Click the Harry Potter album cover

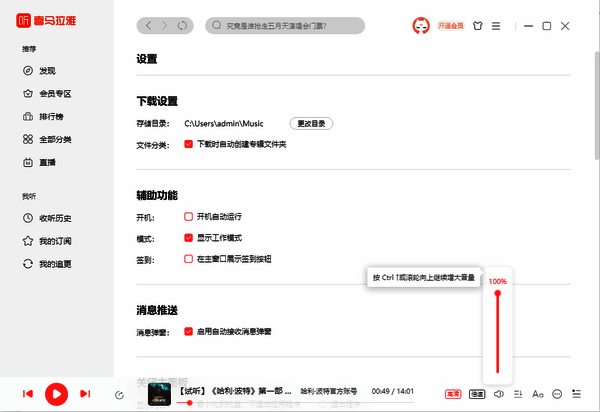tap(159, 394)
